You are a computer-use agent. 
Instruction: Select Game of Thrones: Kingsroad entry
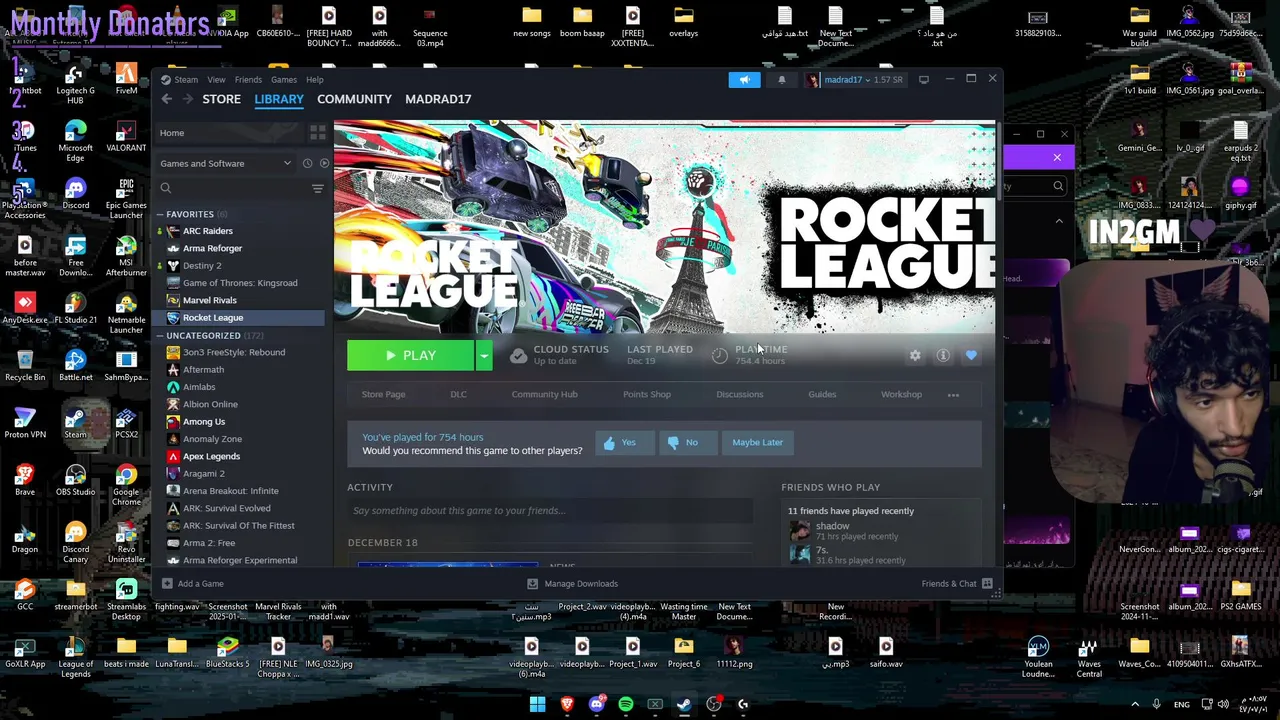pyautogui.click(x=239, y=283)
